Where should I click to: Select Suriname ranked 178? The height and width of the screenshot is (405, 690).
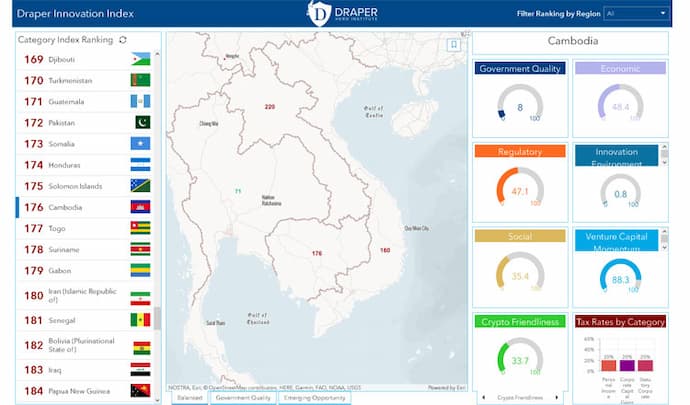pyautogui.click(x=85, y=250)
